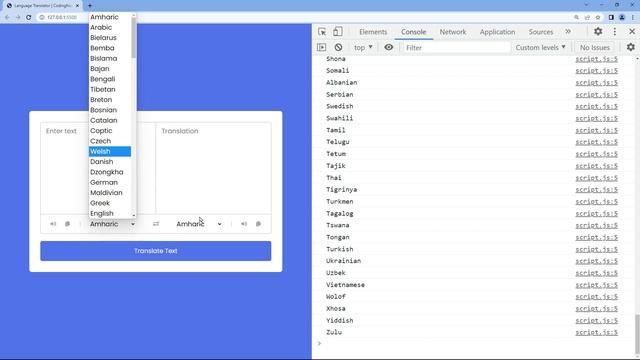Image resolution: width=640 pixels, height=360 pixels.
Task: Choose German from the language list
Action: click(x=110, y=182)
